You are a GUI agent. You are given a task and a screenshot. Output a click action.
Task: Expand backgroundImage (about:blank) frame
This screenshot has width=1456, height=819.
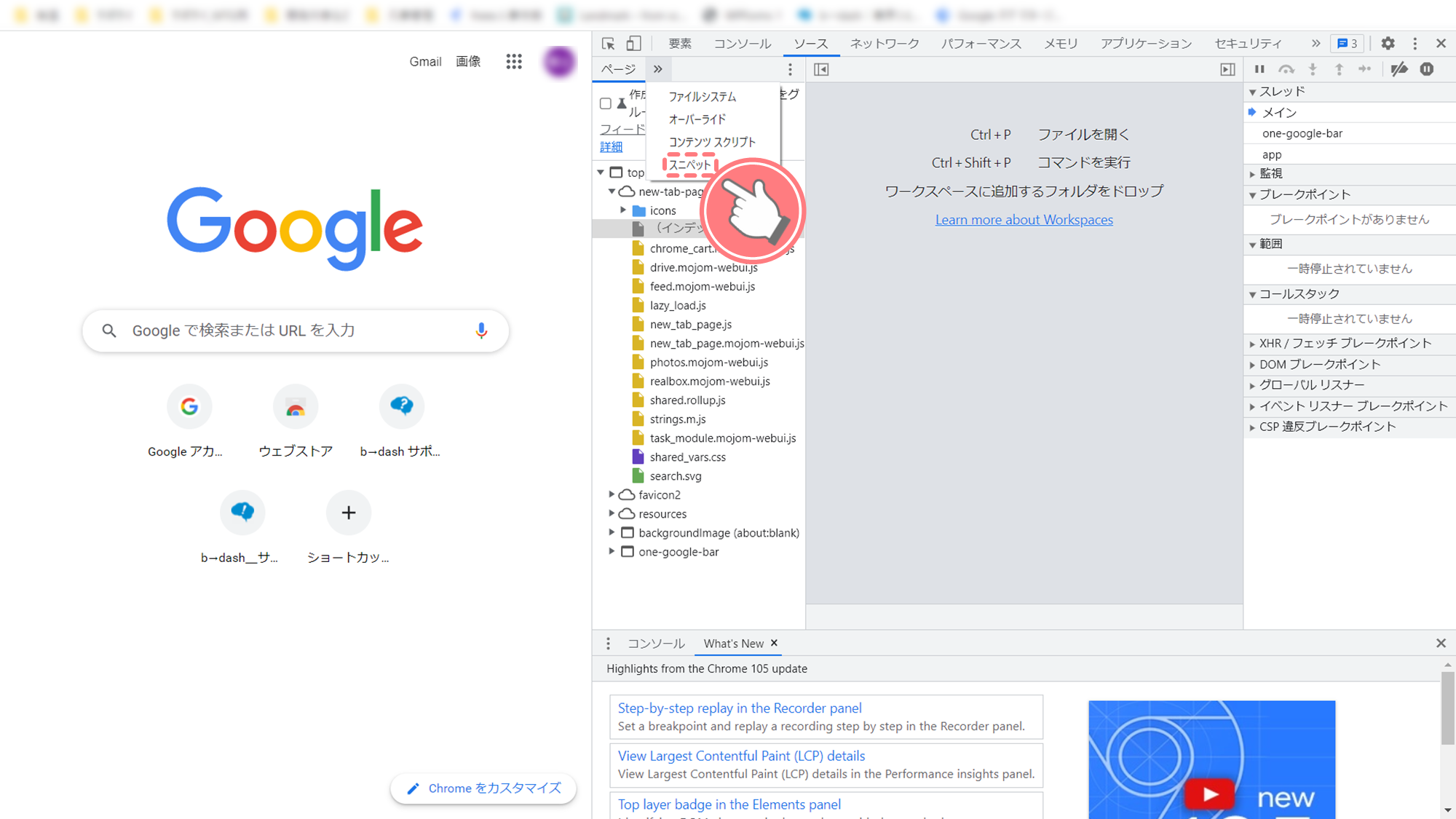[612, 532]
